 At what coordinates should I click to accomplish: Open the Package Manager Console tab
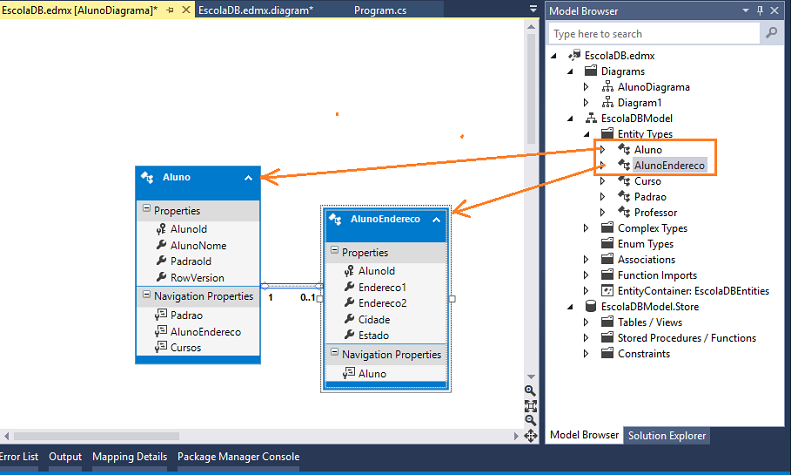pyautogui.click(x=238, y=456)
